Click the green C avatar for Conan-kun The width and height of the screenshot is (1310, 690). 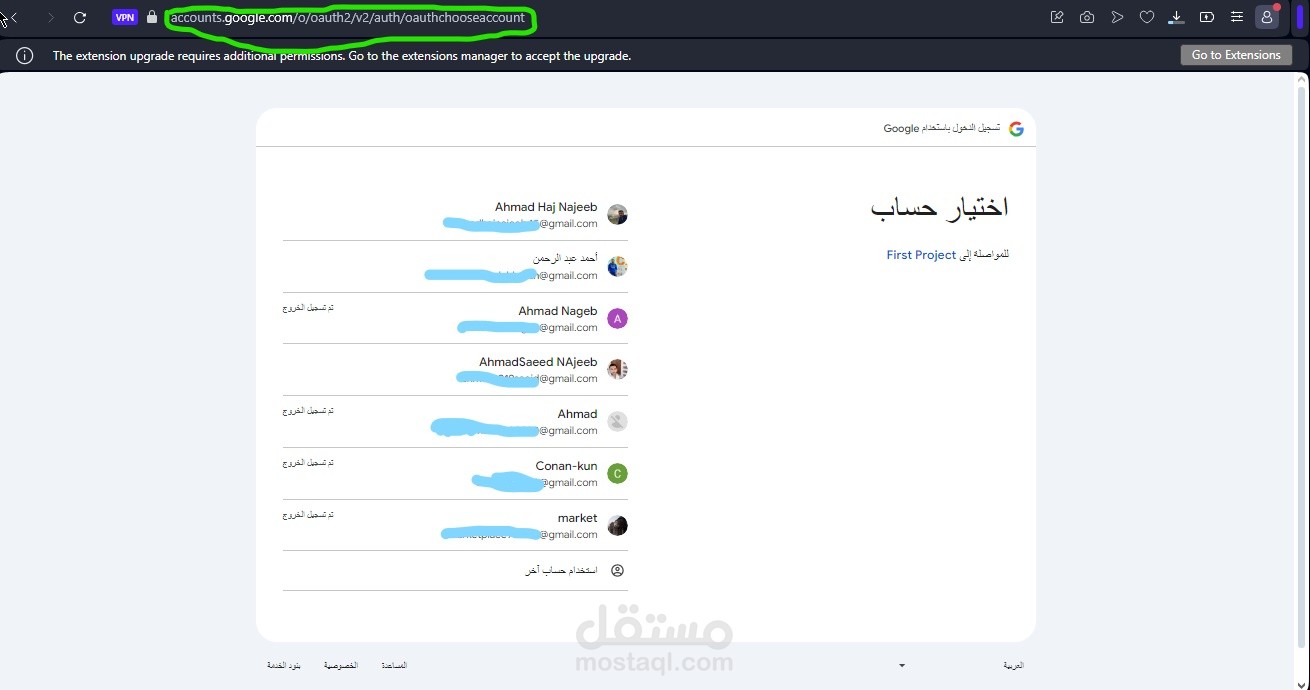[618, 474]
